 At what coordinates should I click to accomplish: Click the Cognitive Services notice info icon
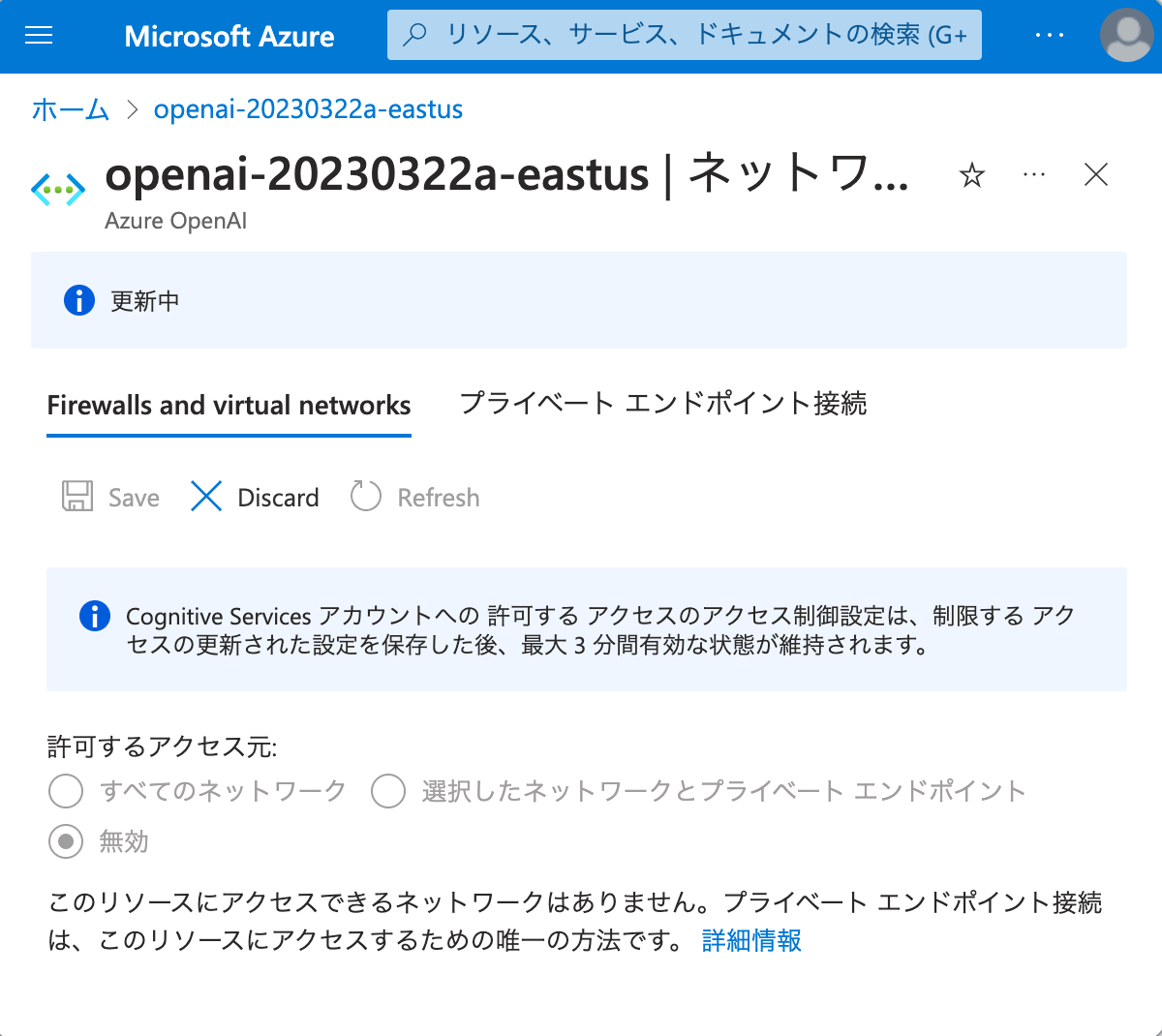[x=94, y=616]
